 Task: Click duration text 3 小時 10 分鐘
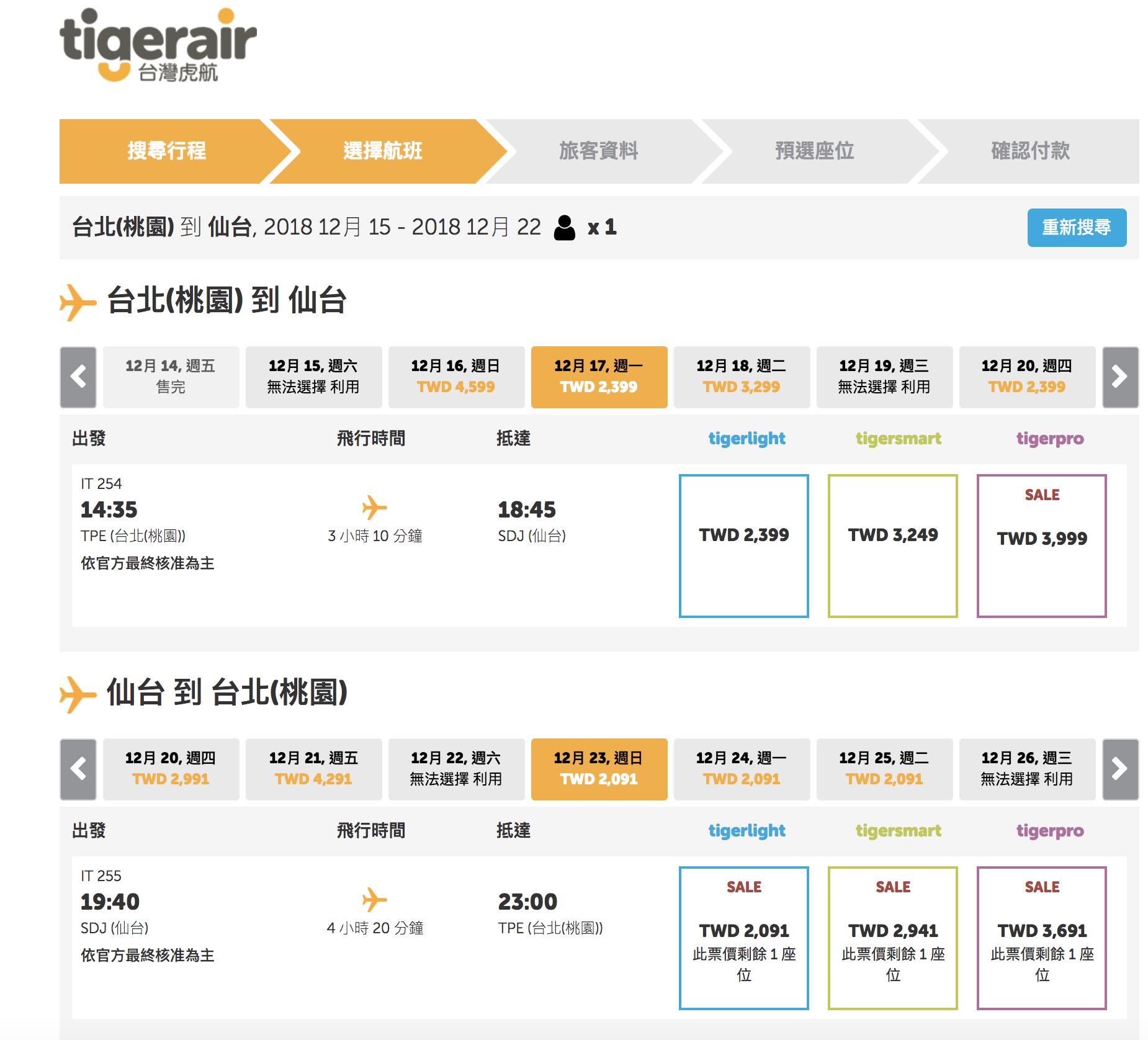point(375,536)
